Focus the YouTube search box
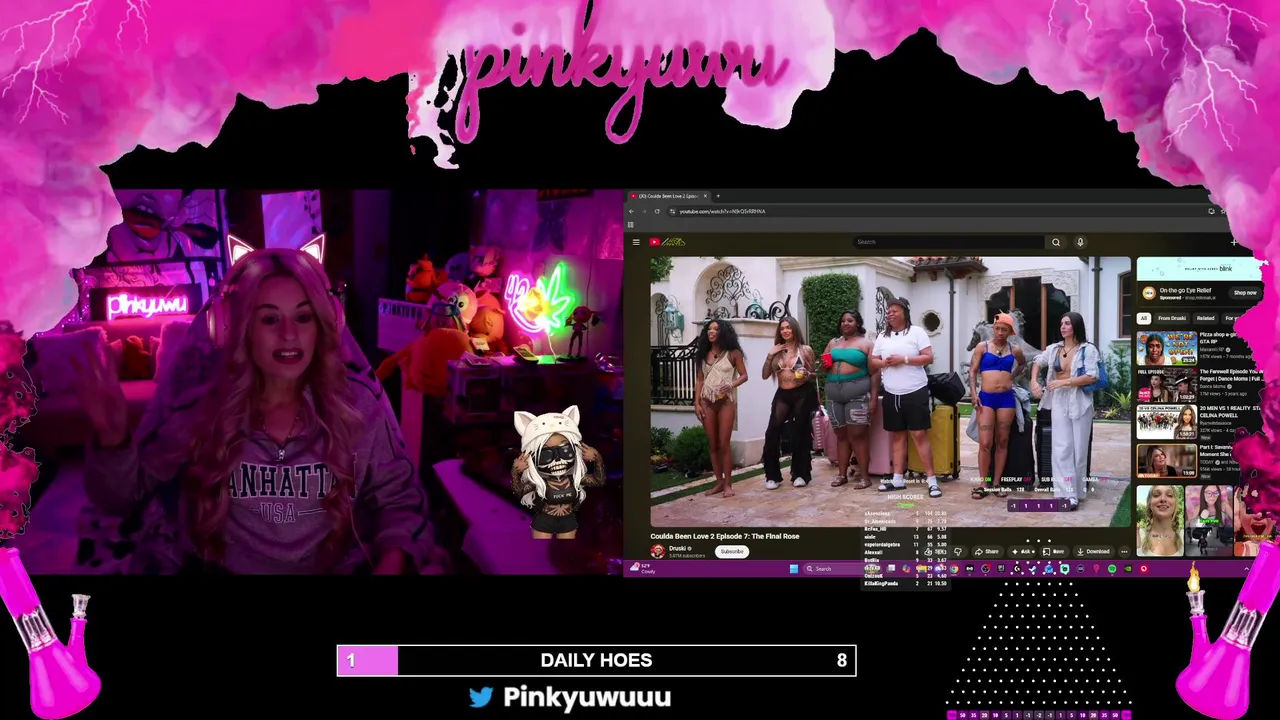This screenshot has width=1280, height=720. (948, 242)
